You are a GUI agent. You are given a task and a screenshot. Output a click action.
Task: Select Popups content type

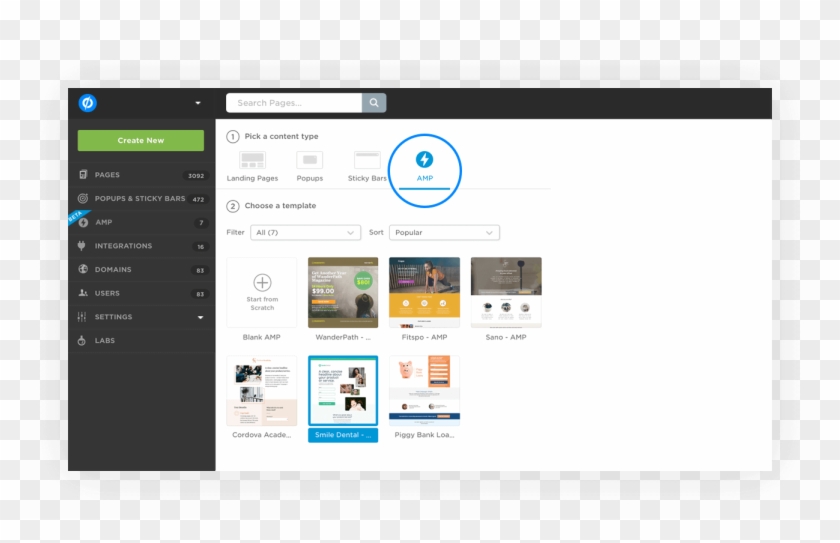pyautogui.click(x=310, y=167)
